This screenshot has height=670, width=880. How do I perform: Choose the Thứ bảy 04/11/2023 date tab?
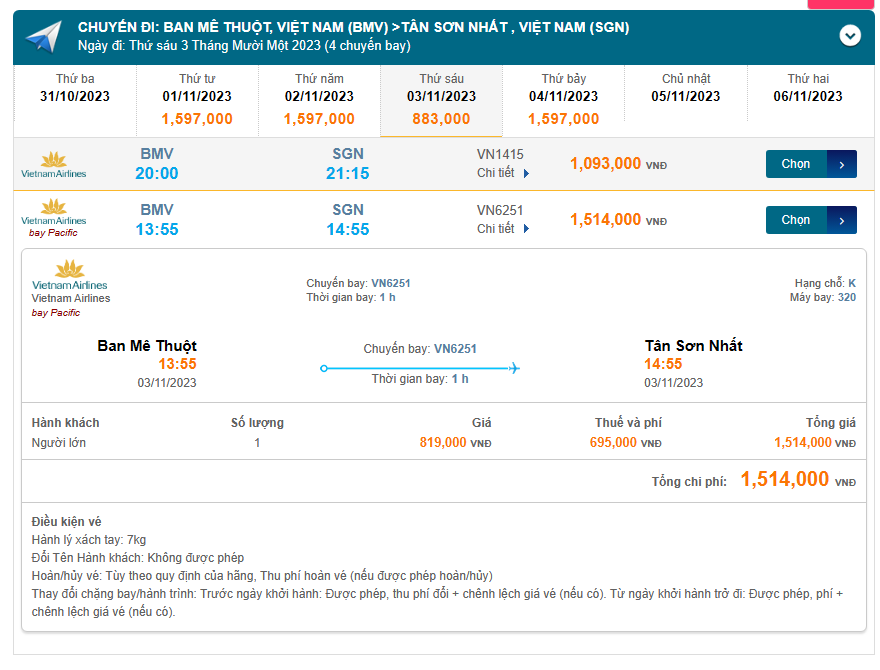point(563,98)
